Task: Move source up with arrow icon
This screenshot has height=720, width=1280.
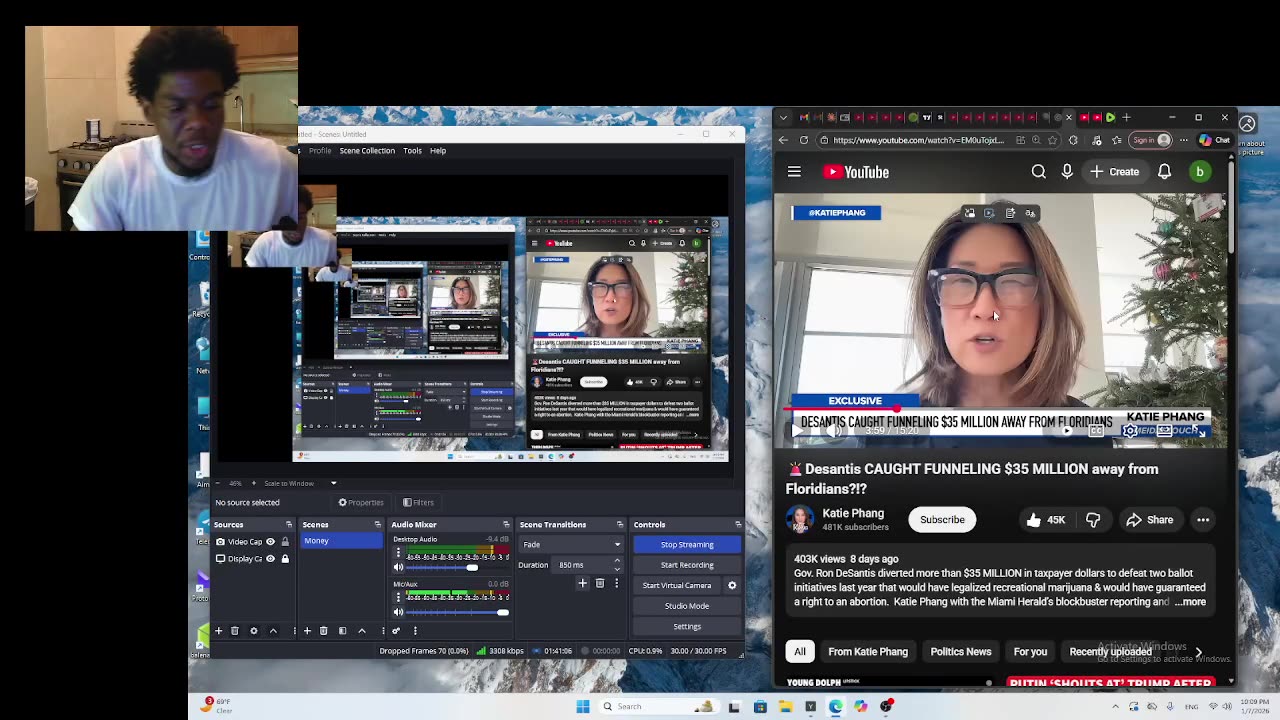Action: click(273, 631)
